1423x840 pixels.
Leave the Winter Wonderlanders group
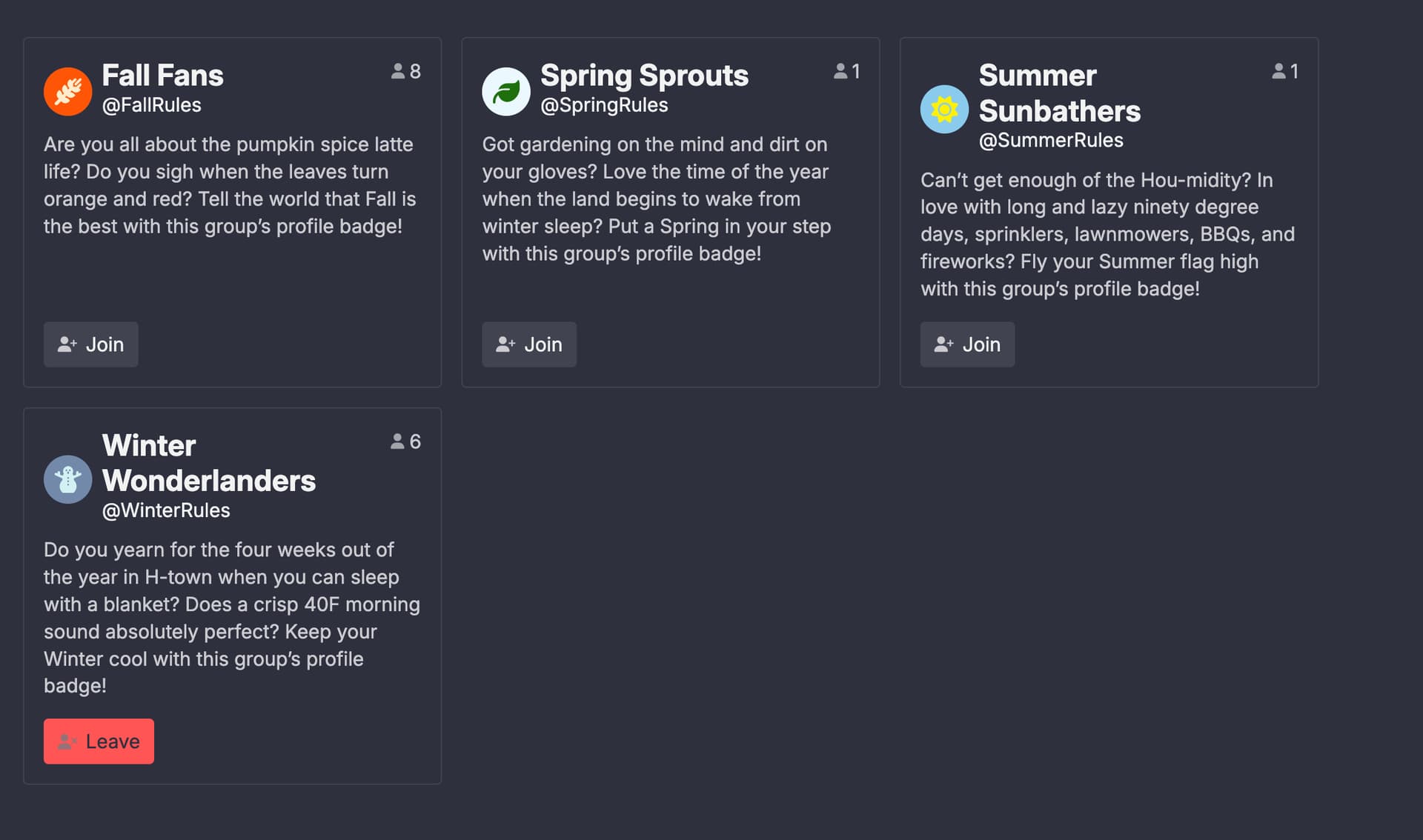point(99,741)
